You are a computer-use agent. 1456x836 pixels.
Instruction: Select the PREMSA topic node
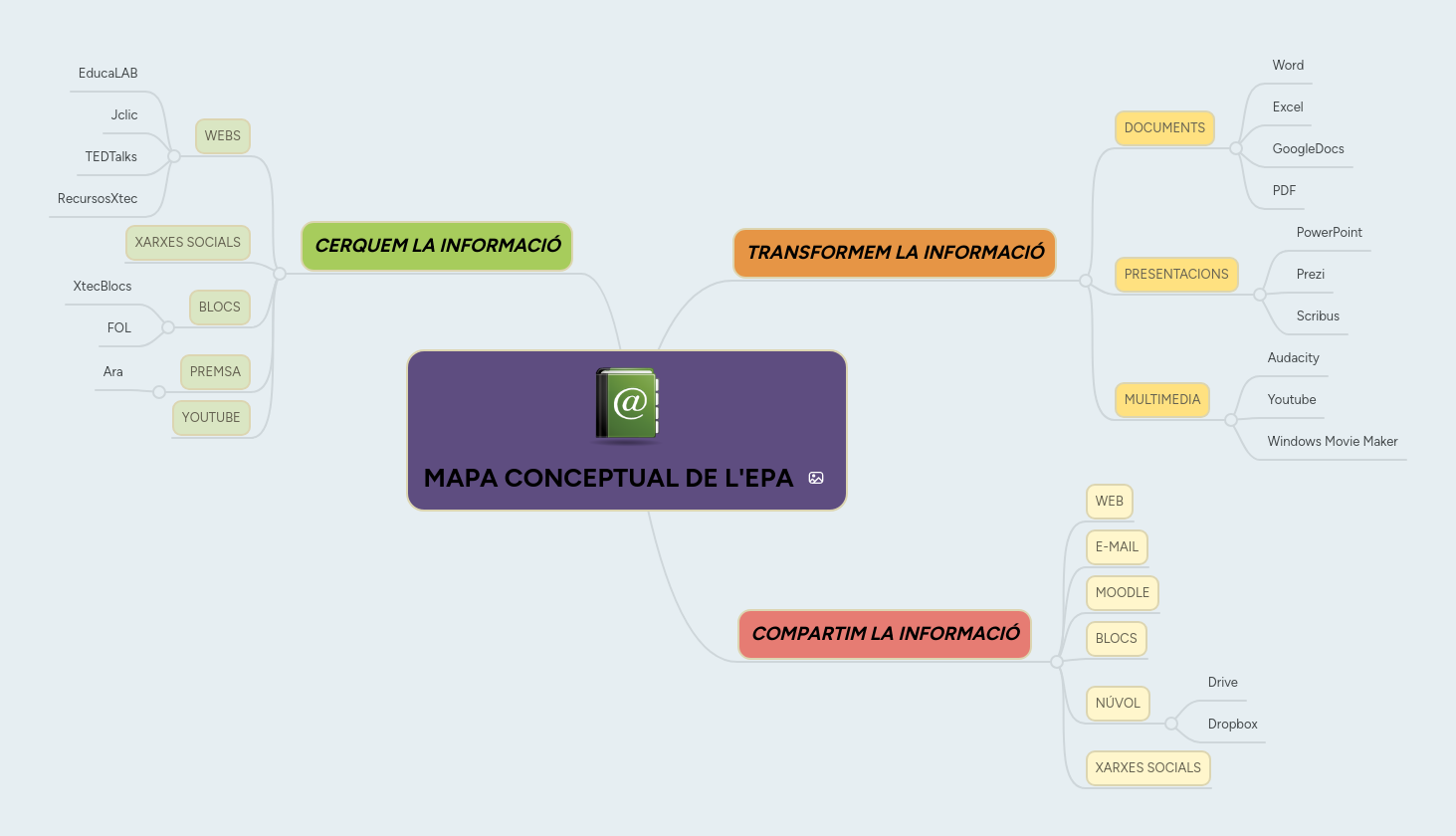215,371
